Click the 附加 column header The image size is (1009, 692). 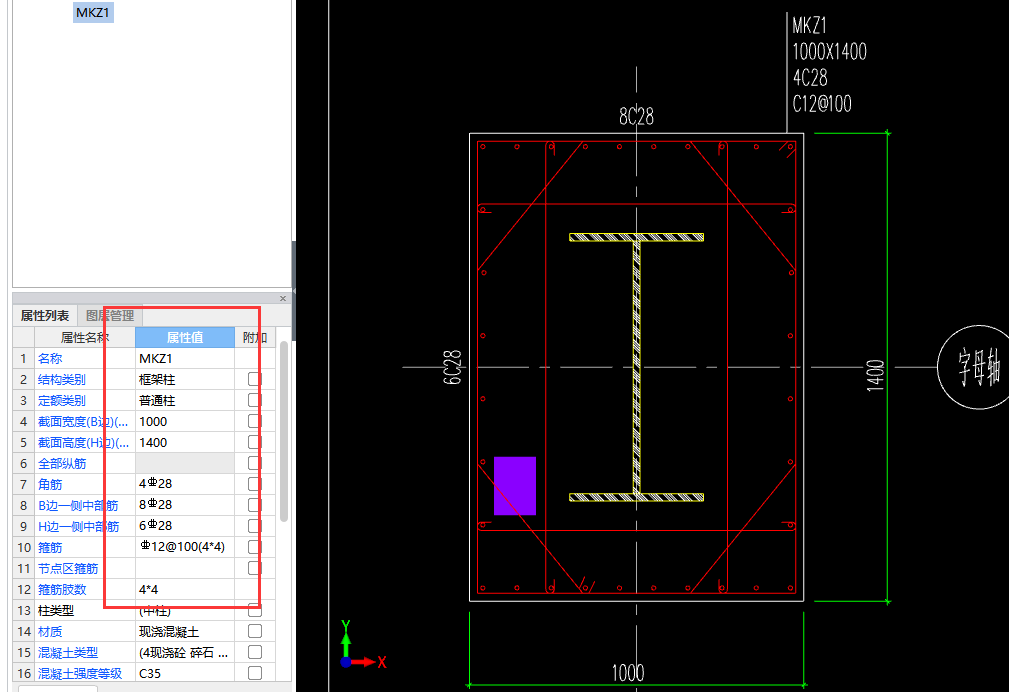click(x=255, y=337)
